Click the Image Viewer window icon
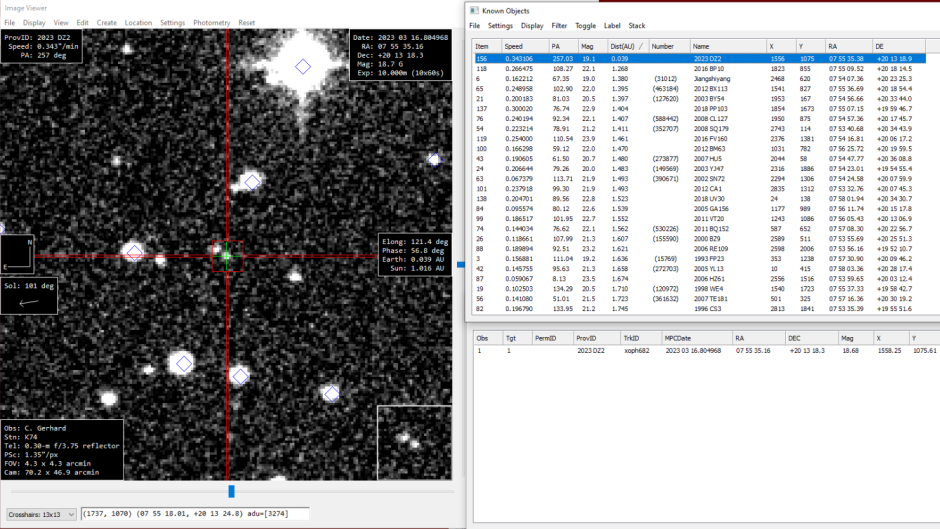 point(7,8)
